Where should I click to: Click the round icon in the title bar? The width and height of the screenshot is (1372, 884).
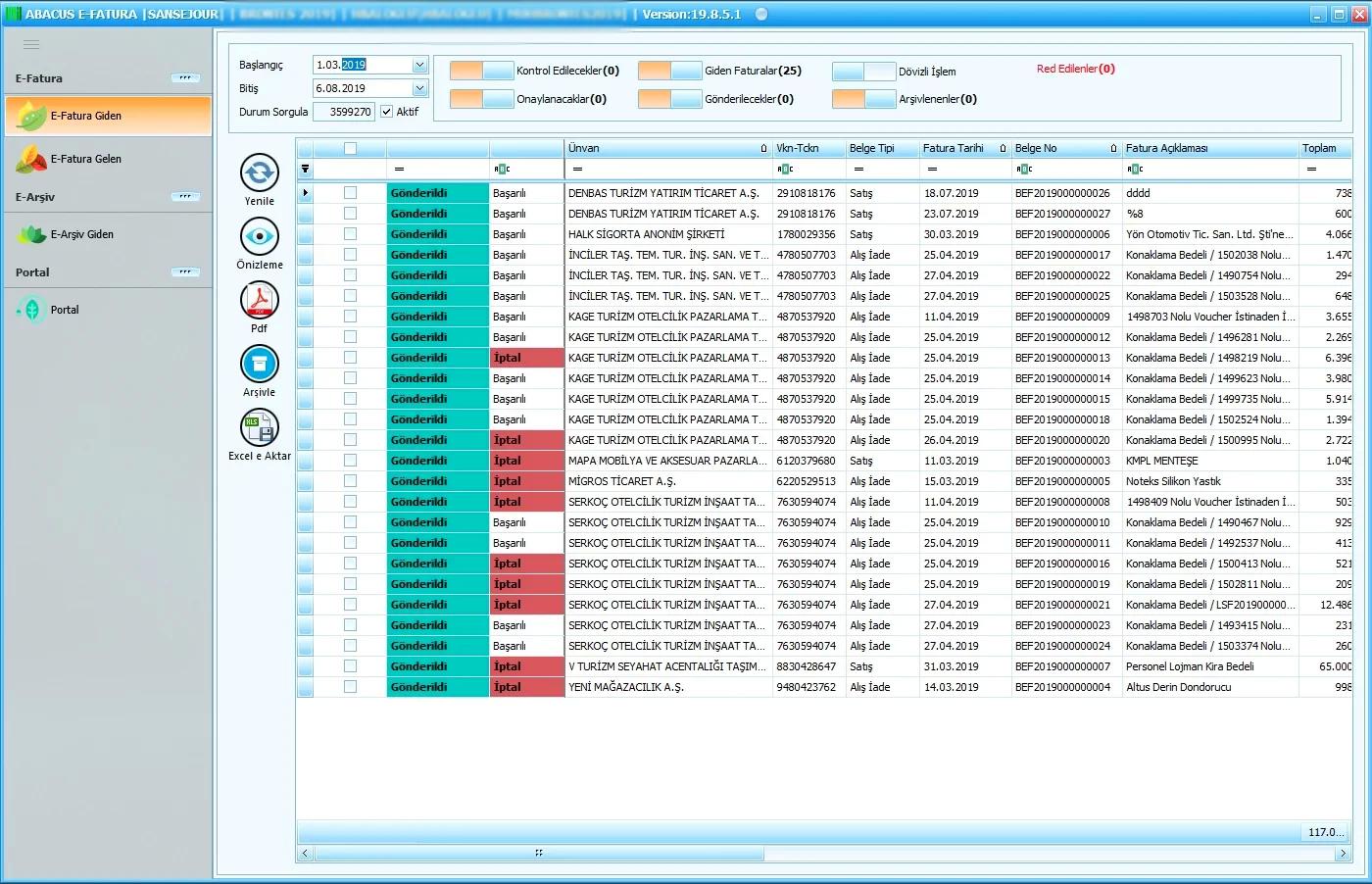(x=761, y=14)
